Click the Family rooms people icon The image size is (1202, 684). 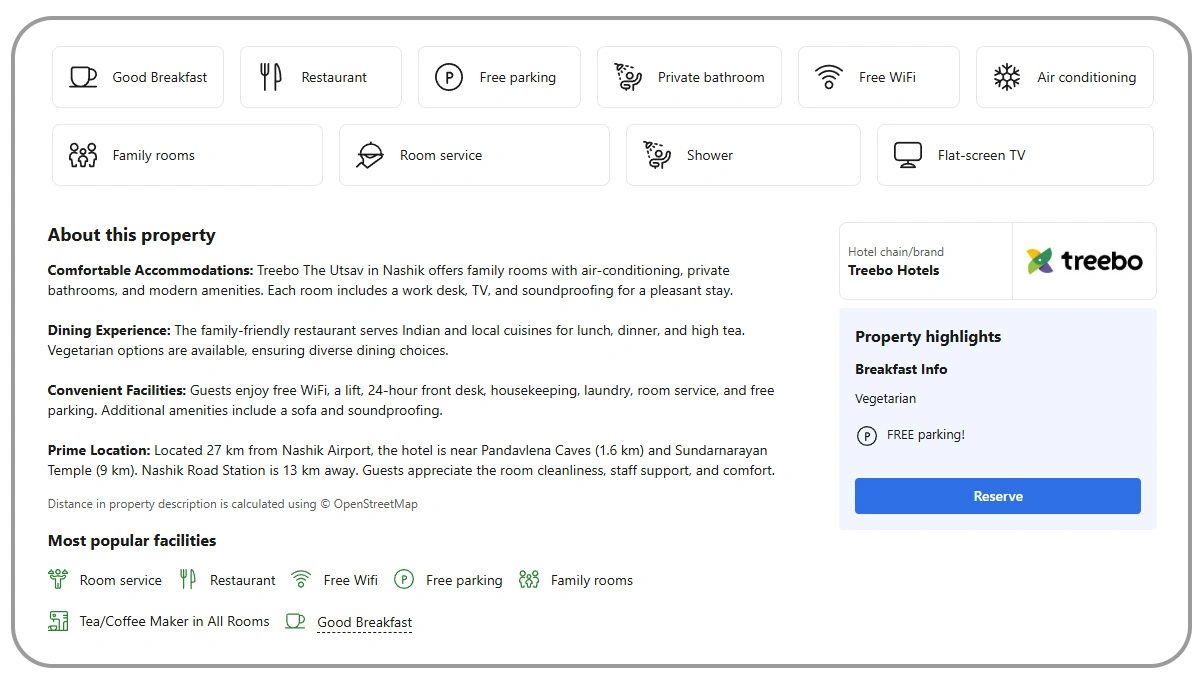[83, 154]
